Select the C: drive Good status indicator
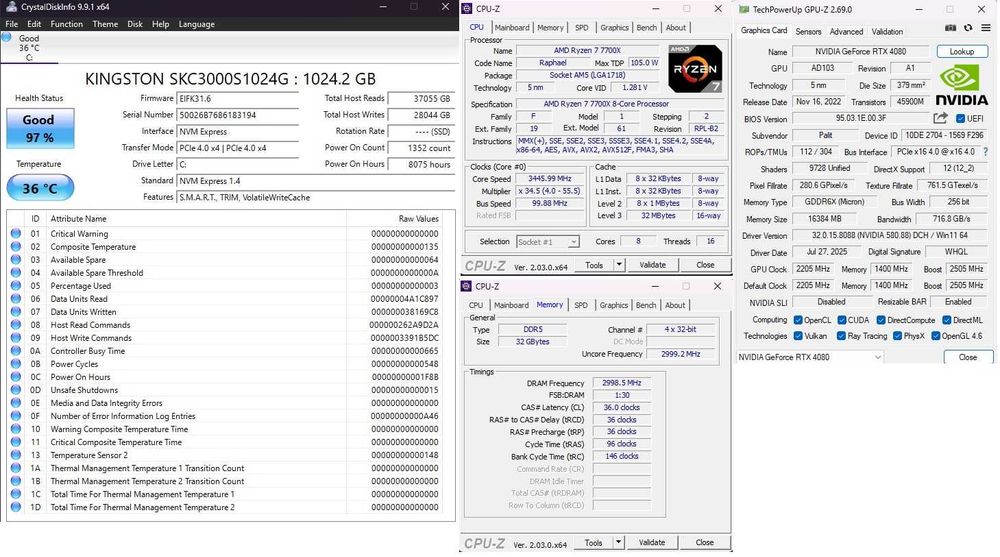Image resolution: width=1000 pixels, height=557 pixels. pos(7,38)
